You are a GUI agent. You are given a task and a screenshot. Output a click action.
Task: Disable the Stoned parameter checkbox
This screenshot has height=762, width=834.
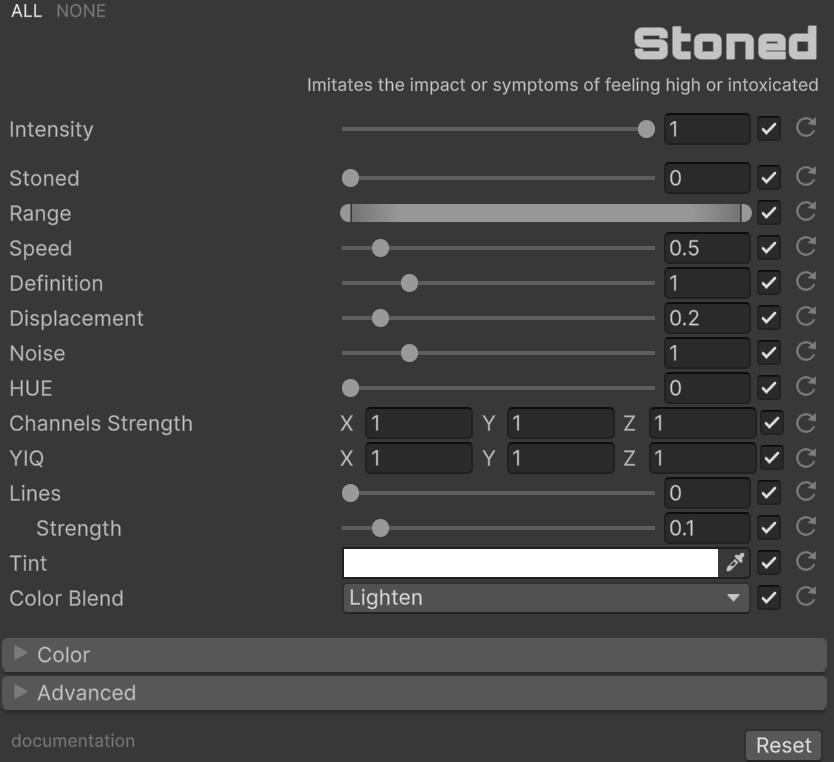(768, 178)
